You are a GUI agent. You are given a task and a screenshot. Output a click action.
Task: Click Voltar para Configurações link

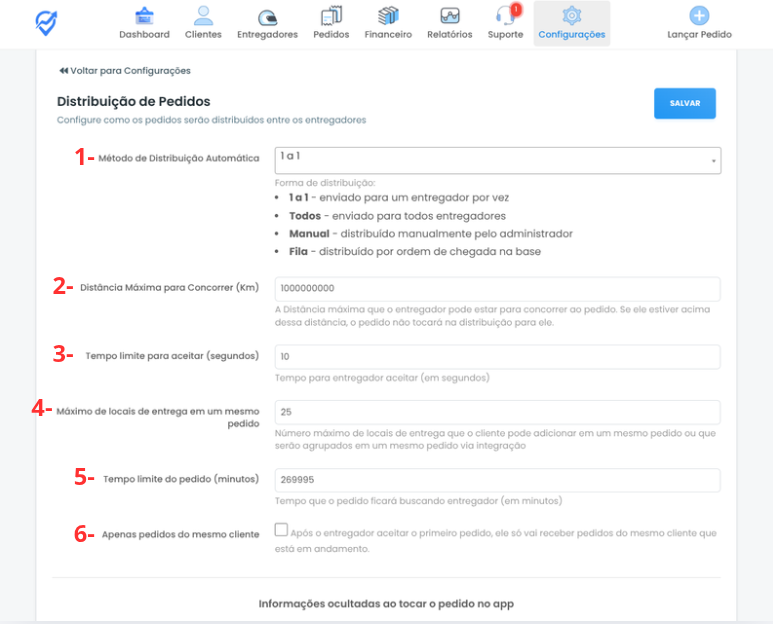(125, 71)
